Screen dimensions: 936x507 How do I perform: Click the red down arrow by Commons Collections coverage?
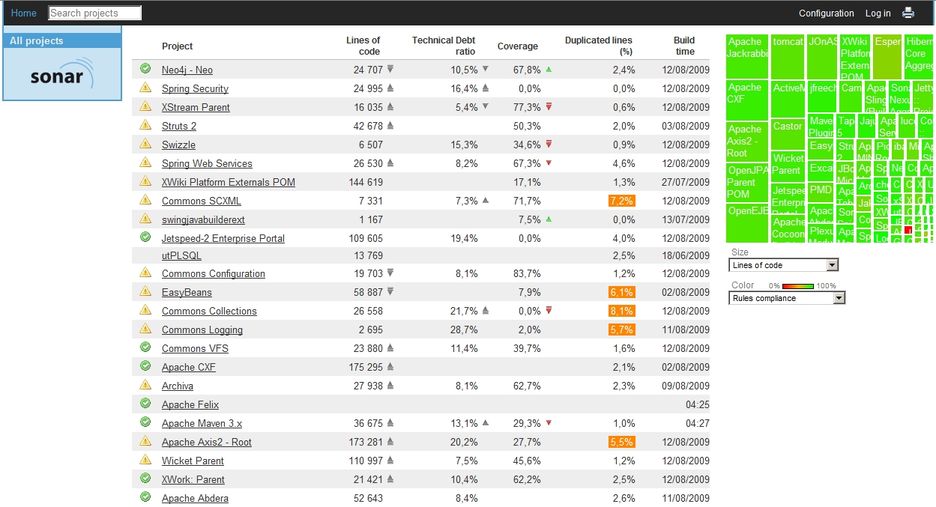tap(549, 311)
